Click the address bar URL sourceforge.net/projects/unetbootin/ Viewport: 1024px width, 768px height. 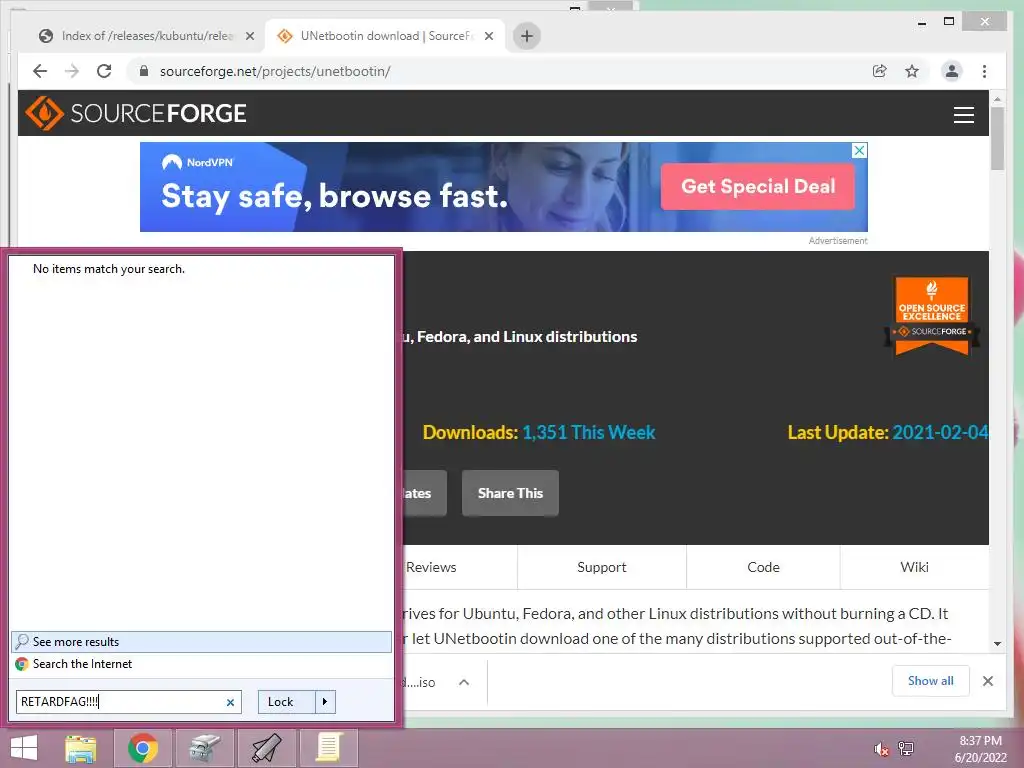point(275,71)
